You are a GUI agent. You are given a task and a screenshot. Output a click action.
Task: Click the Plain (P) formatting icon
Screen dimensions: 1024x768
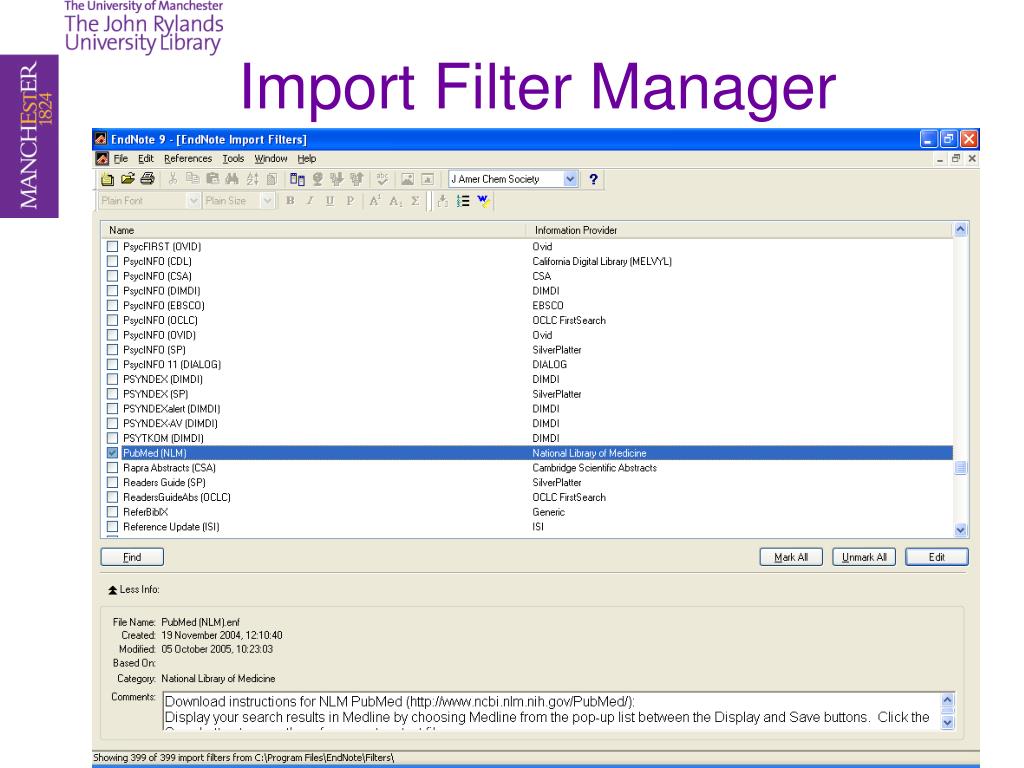350,201
